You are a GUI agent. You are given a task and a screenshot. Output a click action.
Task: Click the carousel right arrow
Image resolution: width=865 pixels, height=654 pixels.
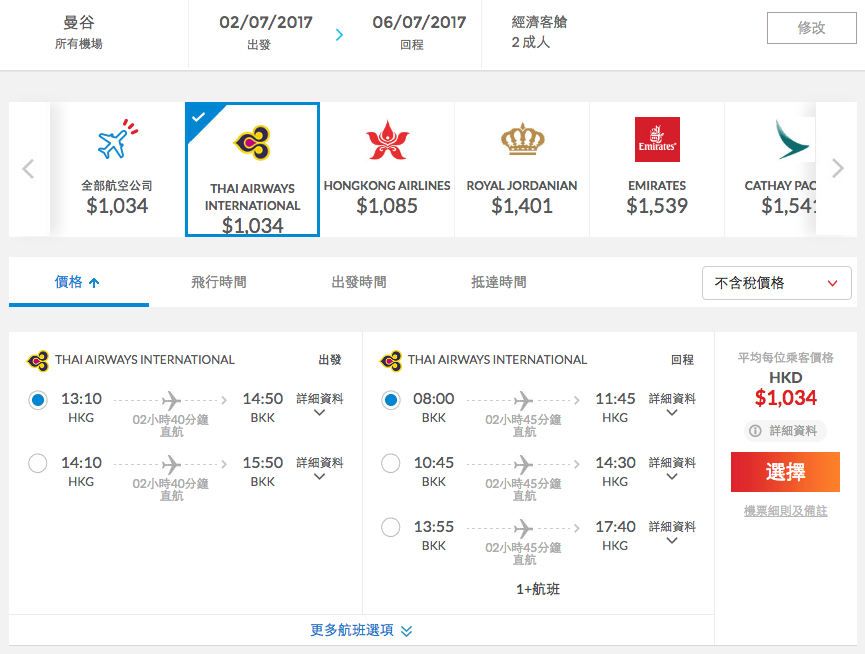837,168
